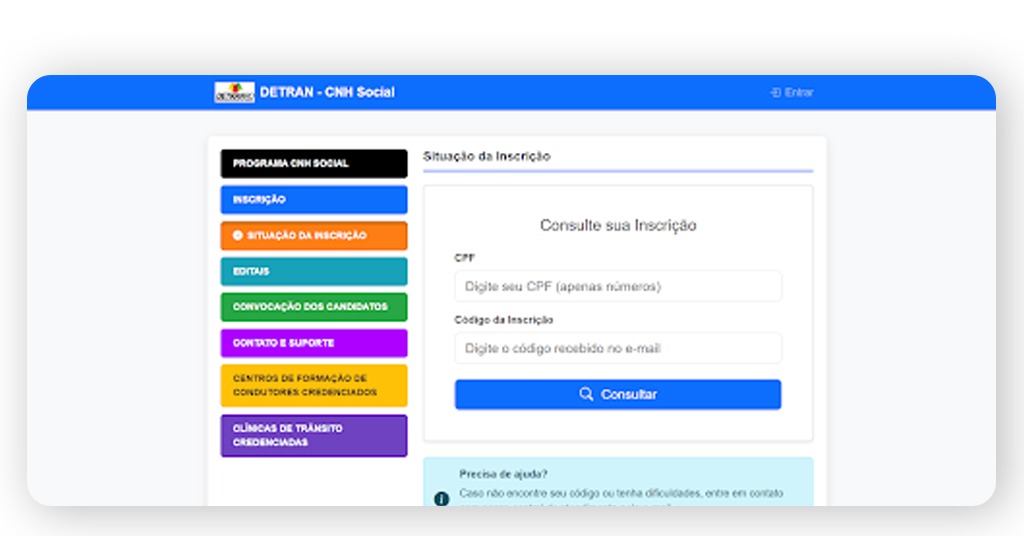The image size is (1024, 536).
Task: Select Clínicas de Trânsito Credenciadas
Action: click(314, 436)
